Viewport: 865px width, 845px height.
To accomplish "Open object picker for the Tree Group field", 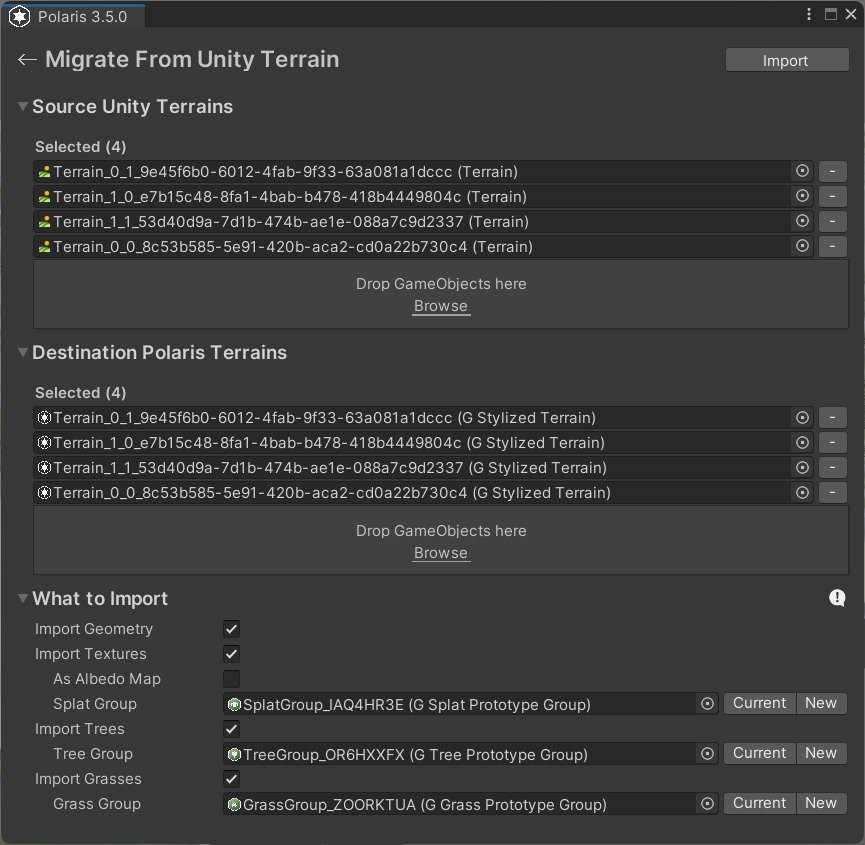I will point(707,753).
